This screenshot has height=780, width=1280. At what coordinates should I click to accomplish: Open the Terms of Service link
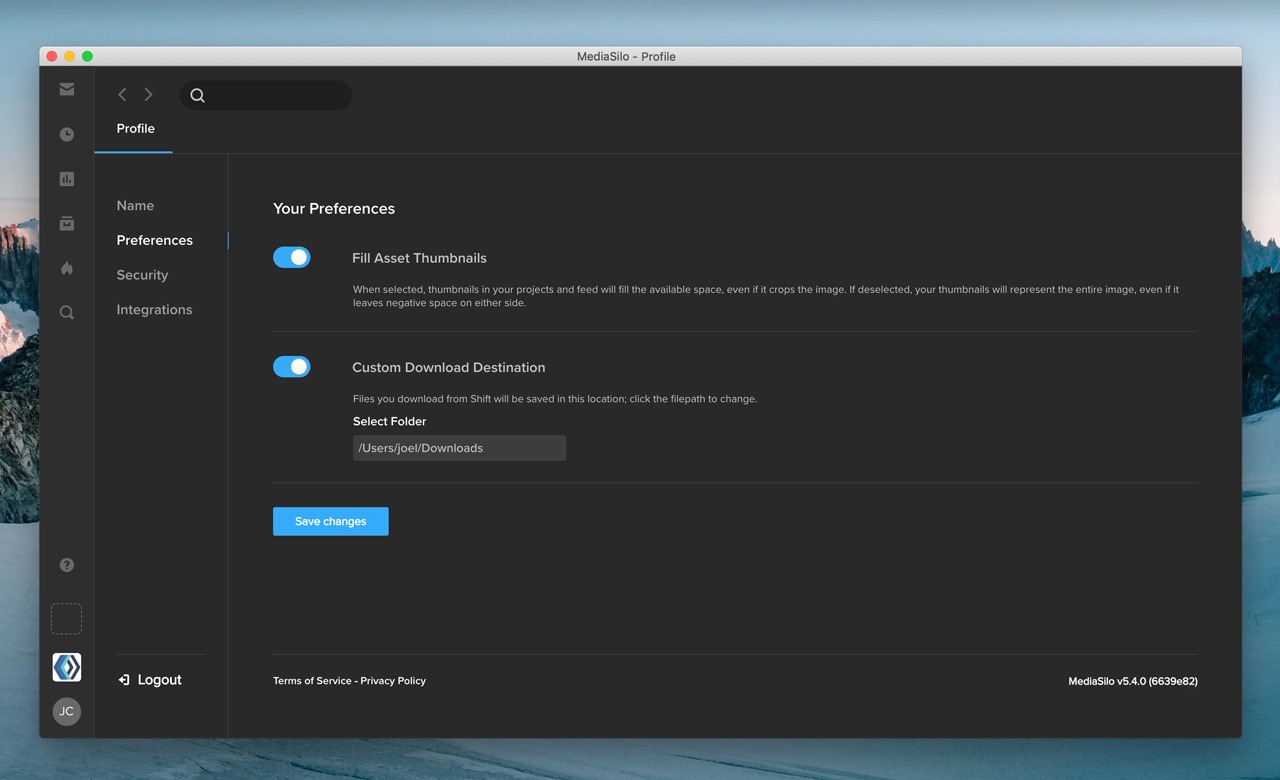click(312, 681)
